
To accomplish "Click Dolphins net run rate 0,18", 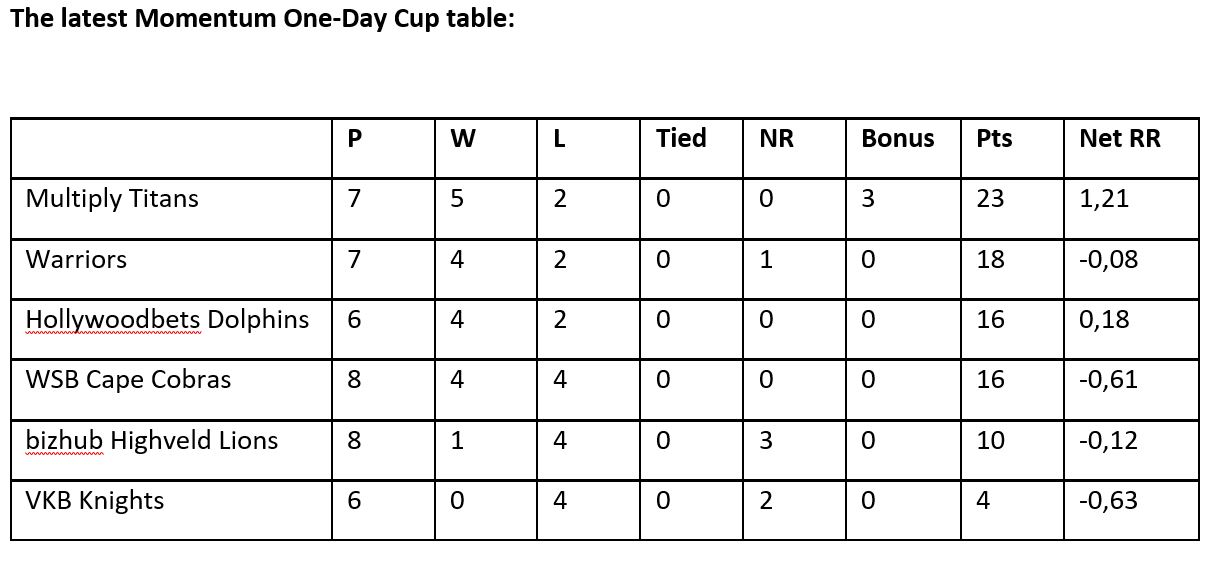I will (1104, 320).
